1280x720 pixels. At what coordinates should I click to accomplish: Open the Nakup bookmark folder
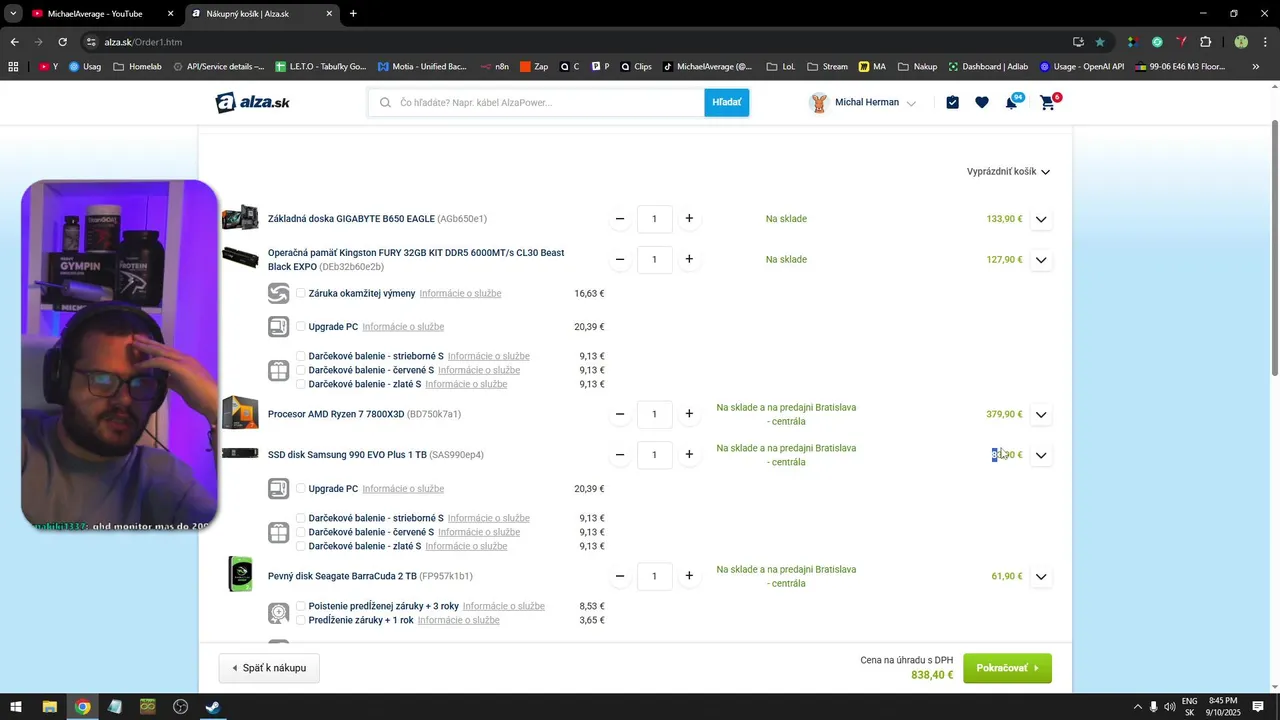[x=917, y=67]
